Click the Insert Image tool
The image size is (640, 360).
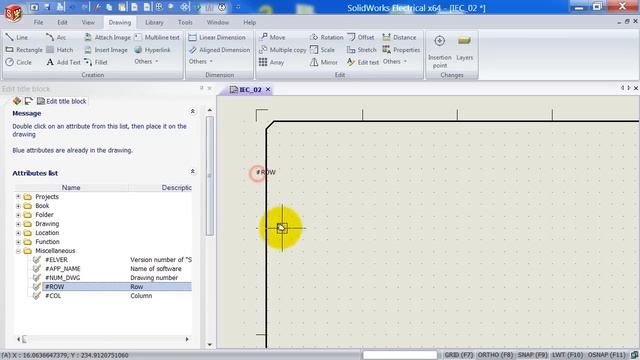(x=106, y=50)
